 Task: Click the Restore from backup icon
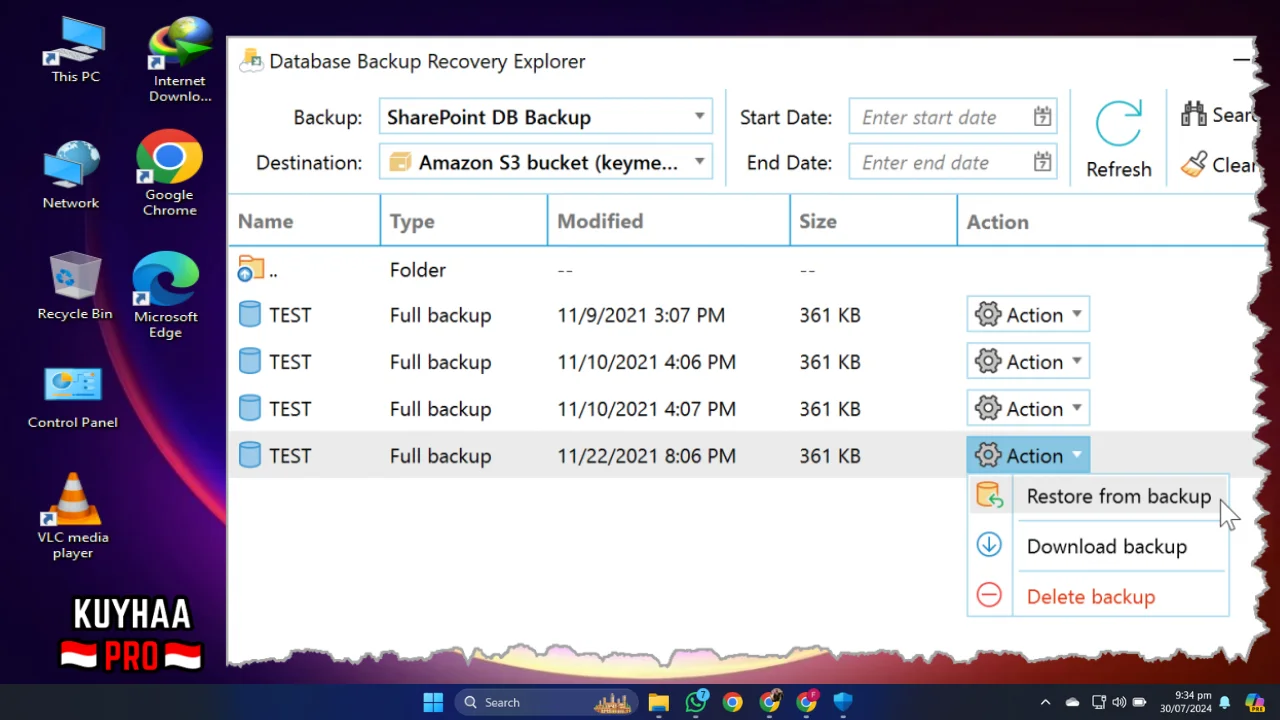click(989, 496)
